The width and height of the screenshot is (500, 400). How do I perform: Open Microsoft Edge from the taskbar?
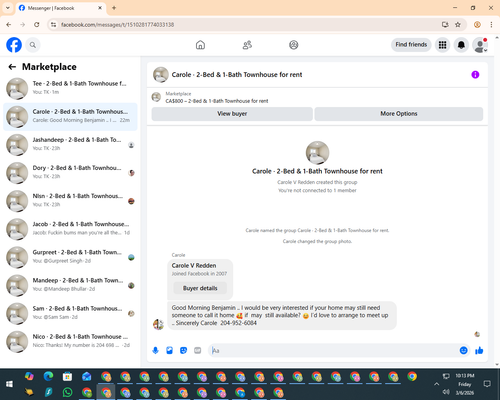[x=48, y=376]
